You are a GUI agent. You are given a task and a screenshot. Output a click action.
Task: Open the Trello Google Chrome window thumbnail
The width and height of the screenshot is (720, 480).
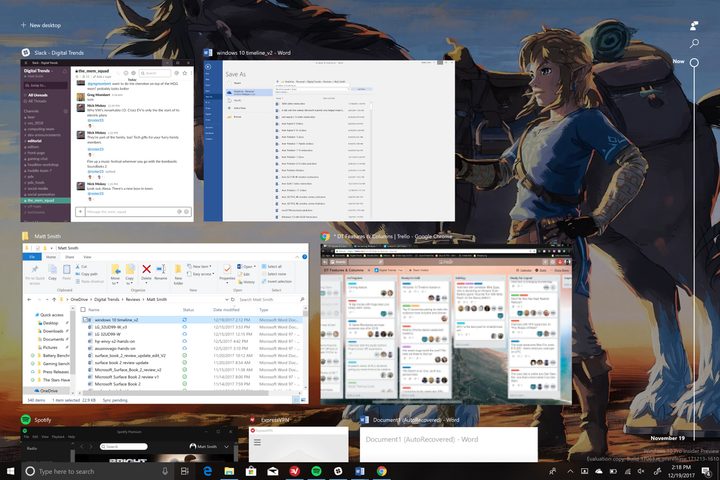click(446, 324)
